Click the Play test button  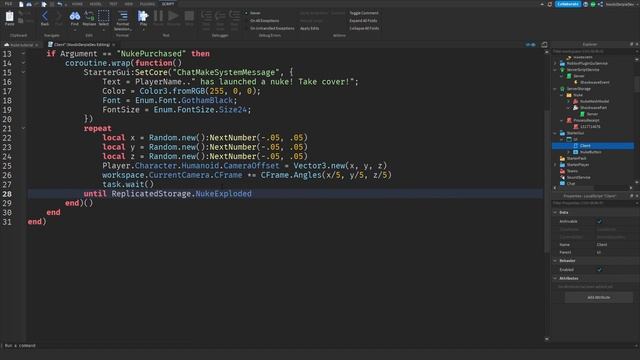[x=143, y=16]
